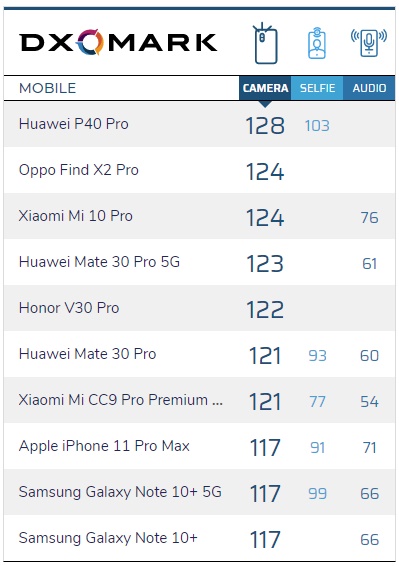Select the audio microphone phone icon

pos(369,43)
